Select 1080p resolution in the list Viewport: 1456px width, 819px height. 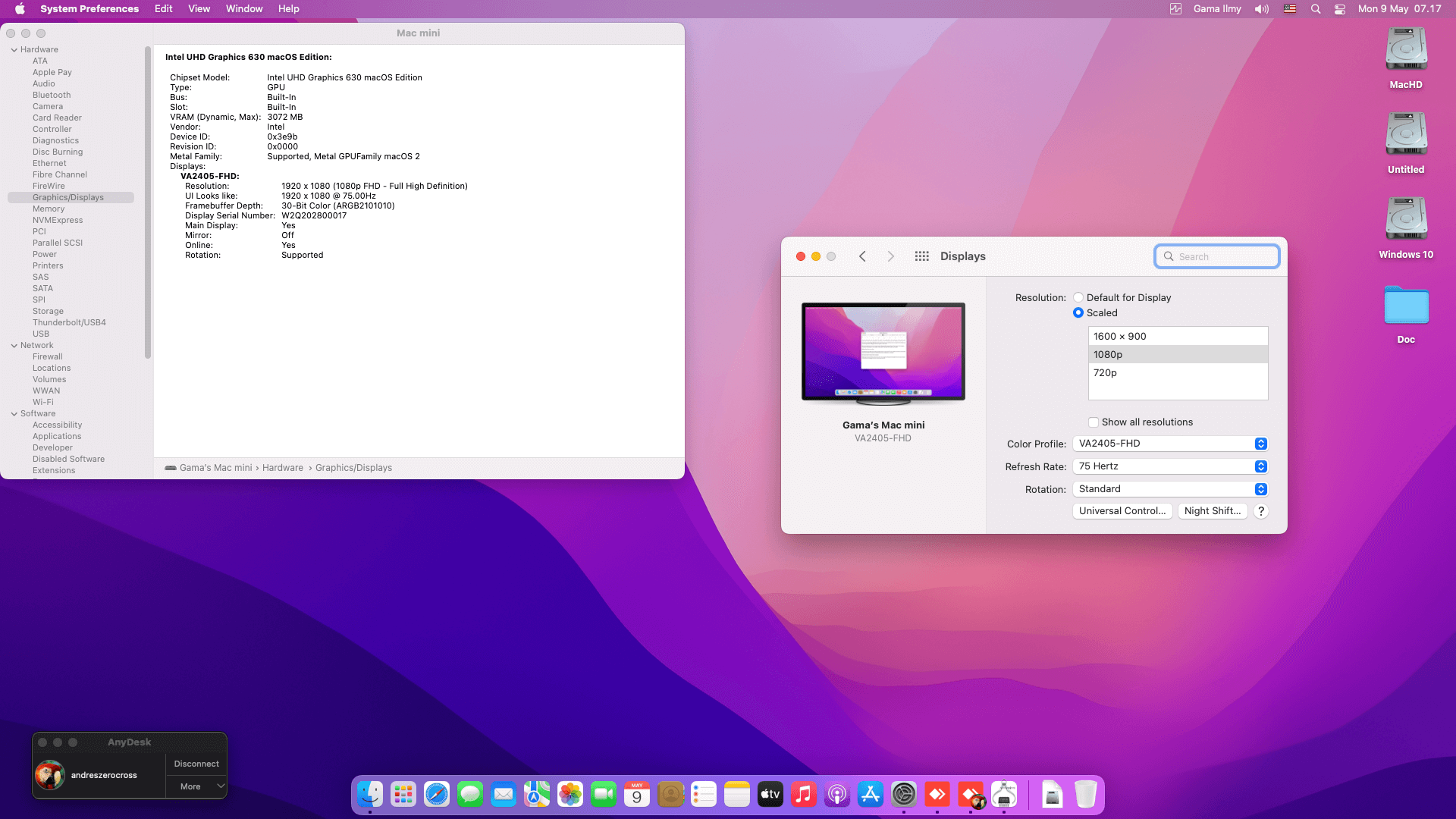[1178, 355]
